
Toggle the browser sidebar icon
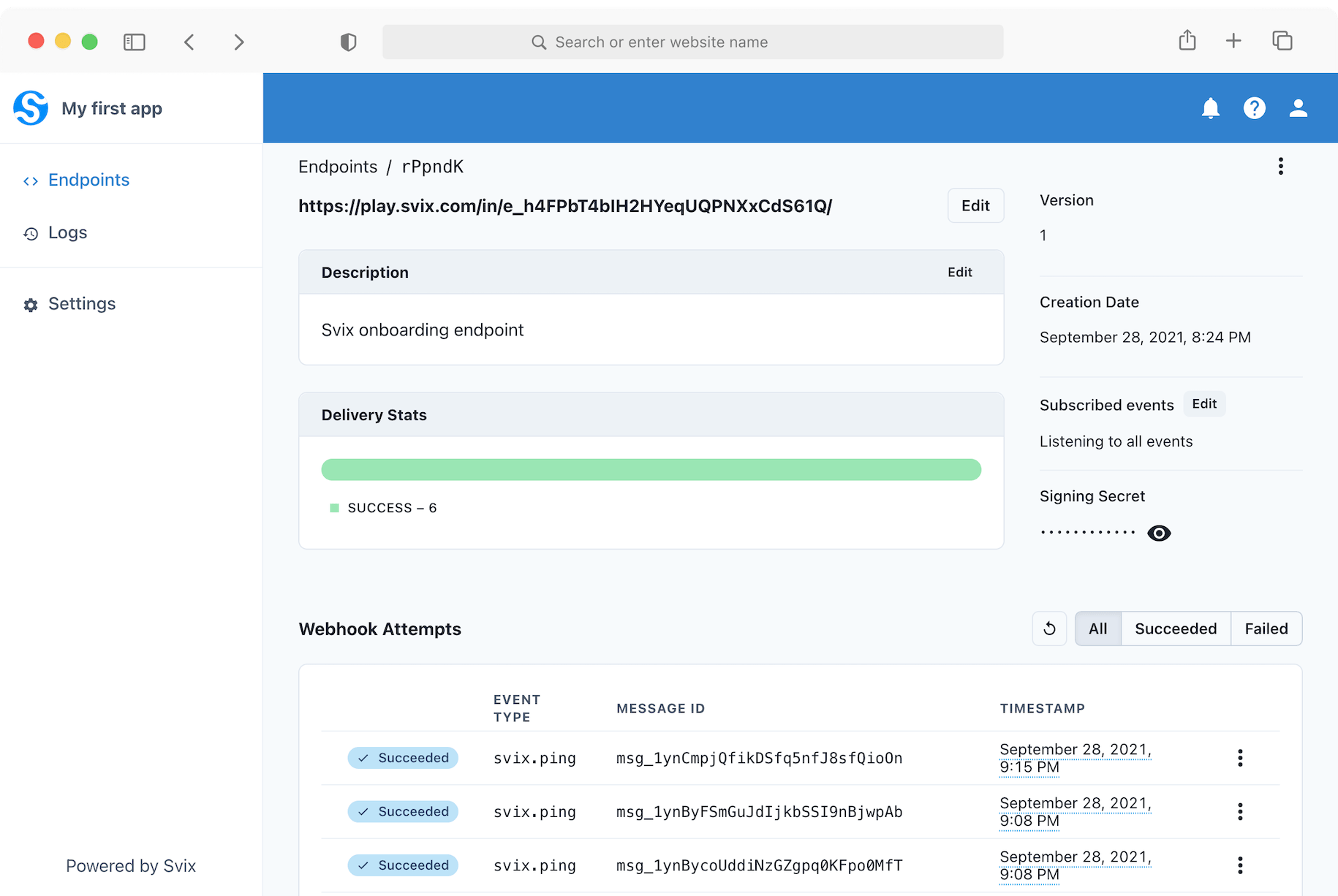coord(135,42)
